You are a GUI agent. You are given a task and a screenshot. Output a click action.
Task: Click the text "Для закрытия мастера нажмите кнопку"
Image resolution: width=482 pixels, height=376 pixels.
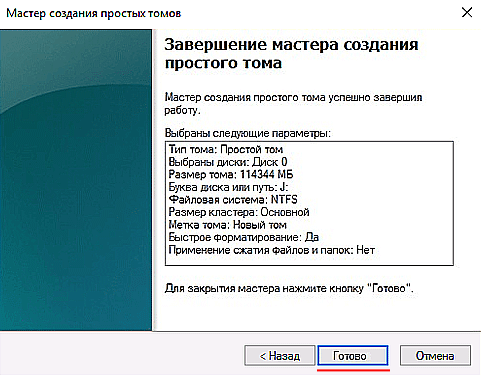point(264,288)
